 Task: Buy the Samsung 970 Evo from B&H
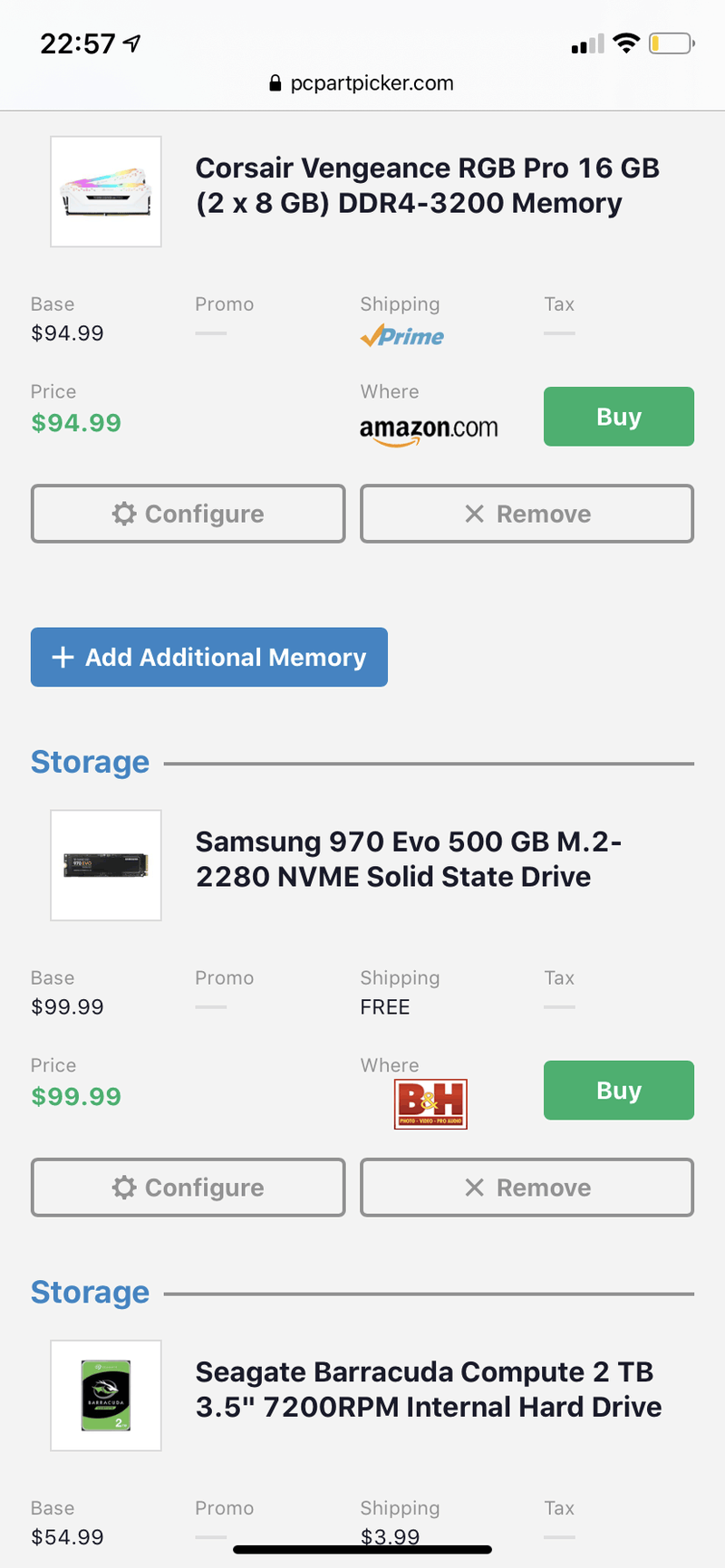pyautogui.click(x=618, y=1091)
